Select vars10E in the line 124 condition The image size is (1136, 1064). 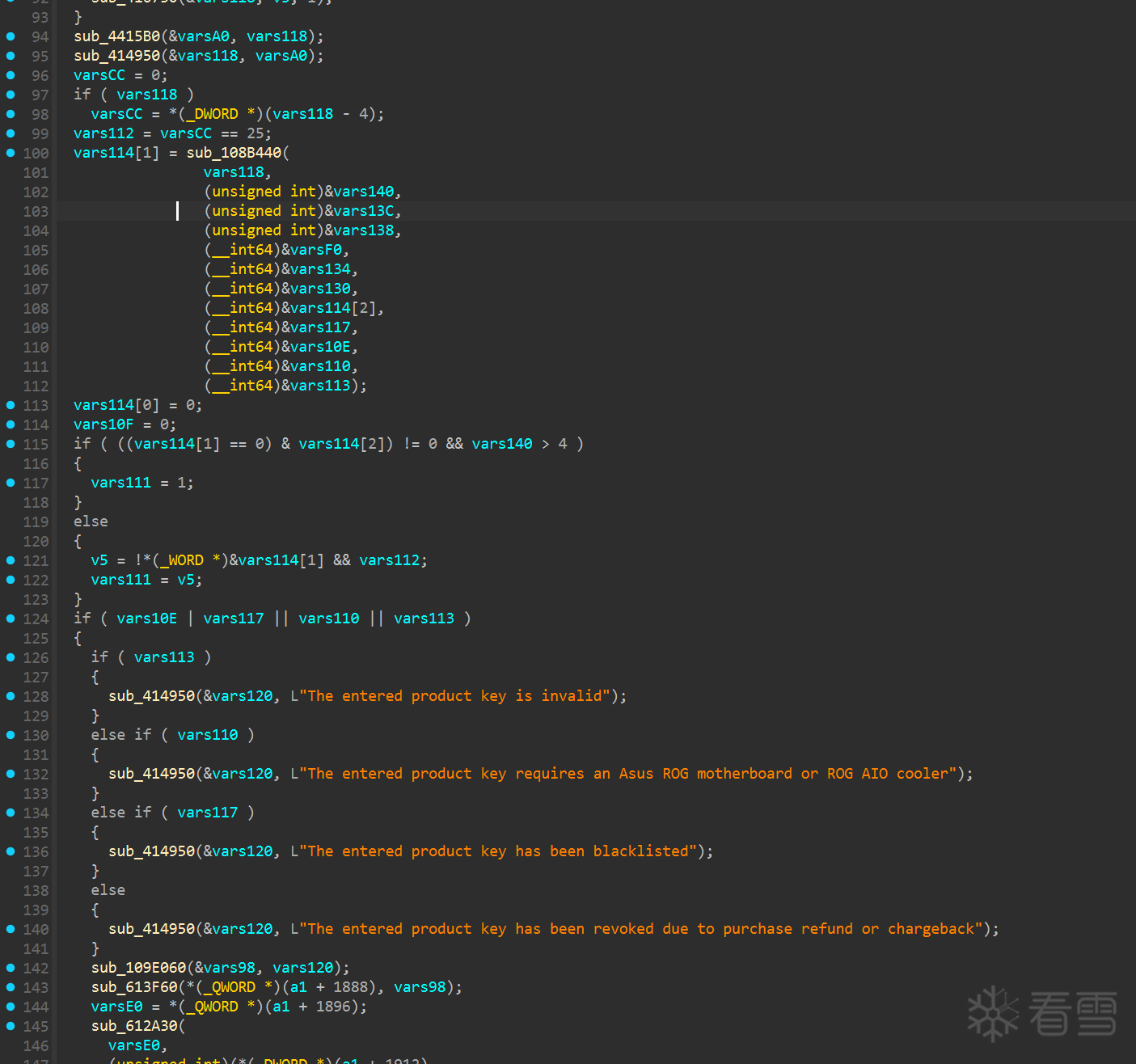pos(147,619)
